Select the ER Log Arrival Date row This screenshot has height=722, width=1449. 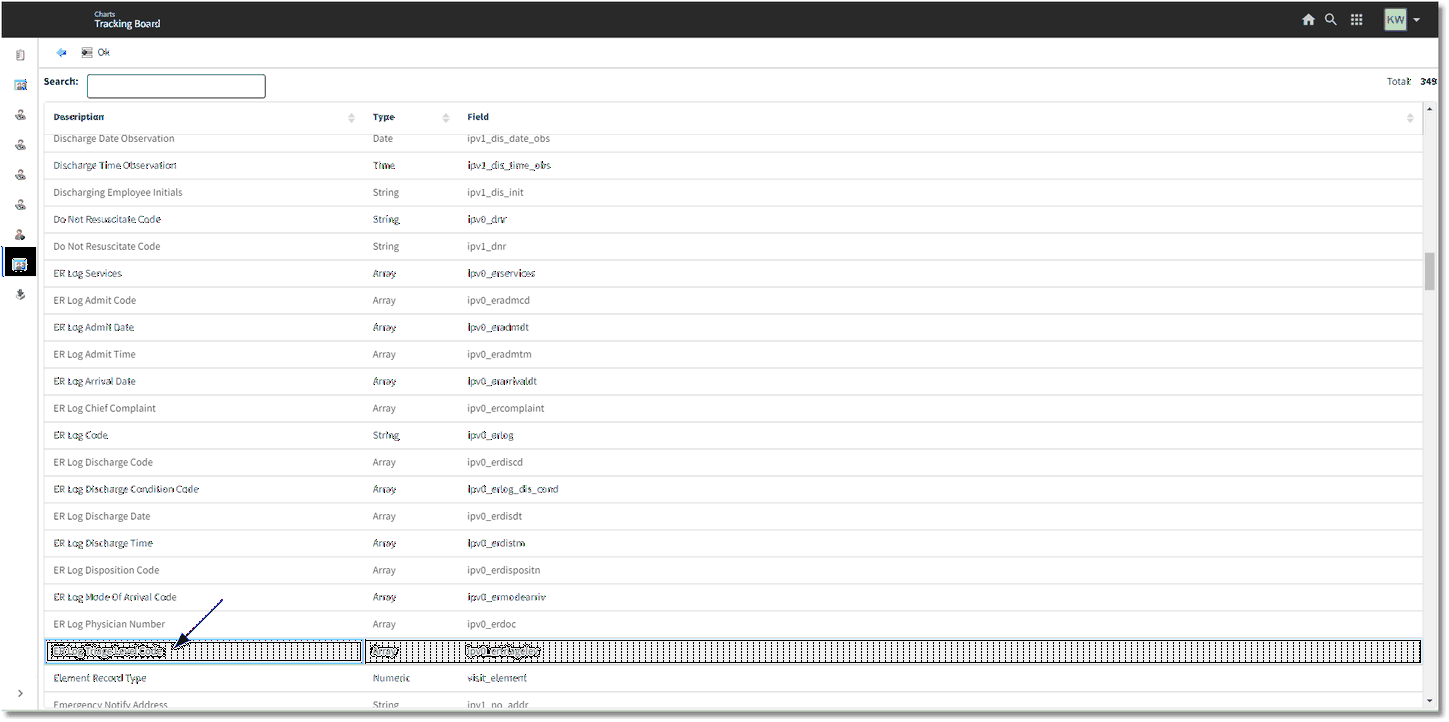[733, 382]
